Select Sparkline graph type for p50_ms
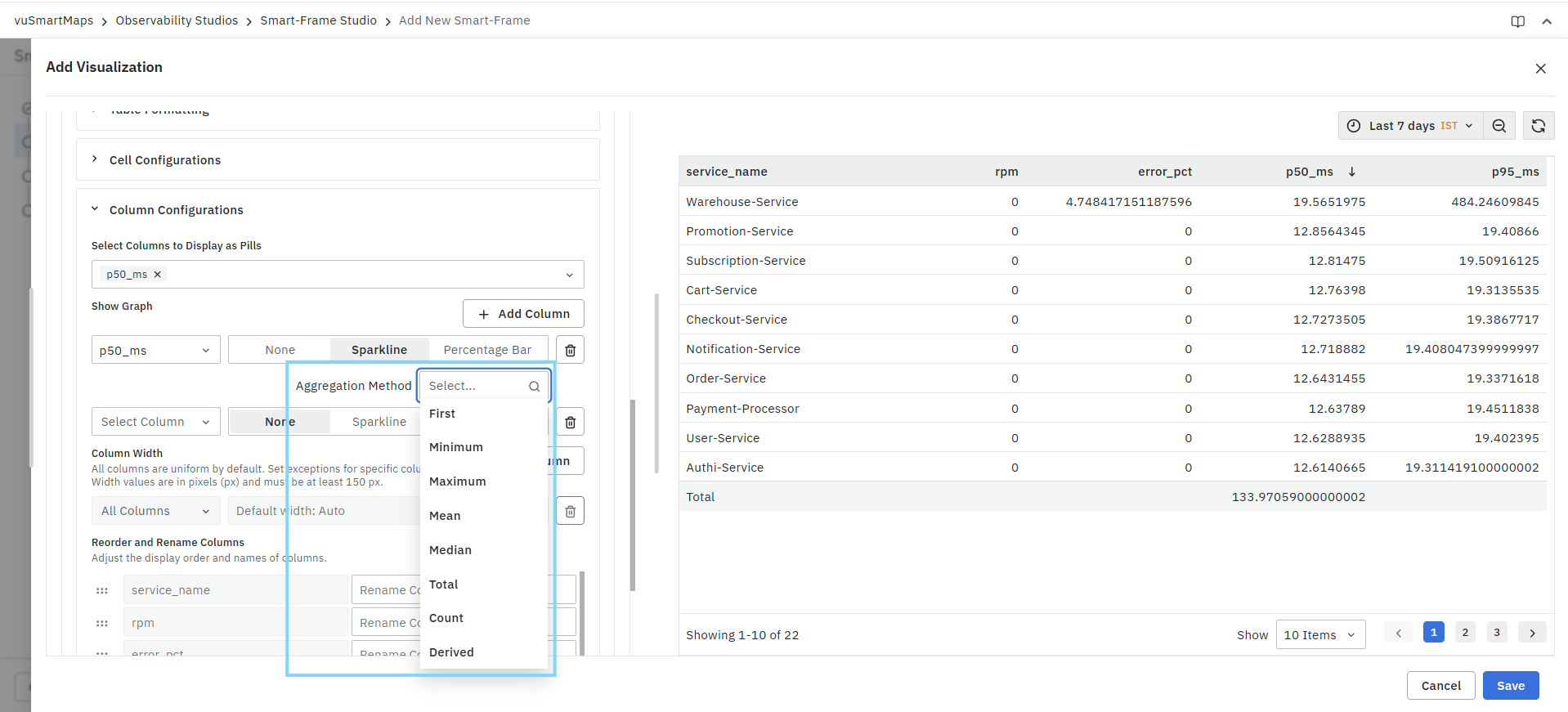Image resolution: width=1568 pixels, height=712 pixels. [x=379, y=350]
